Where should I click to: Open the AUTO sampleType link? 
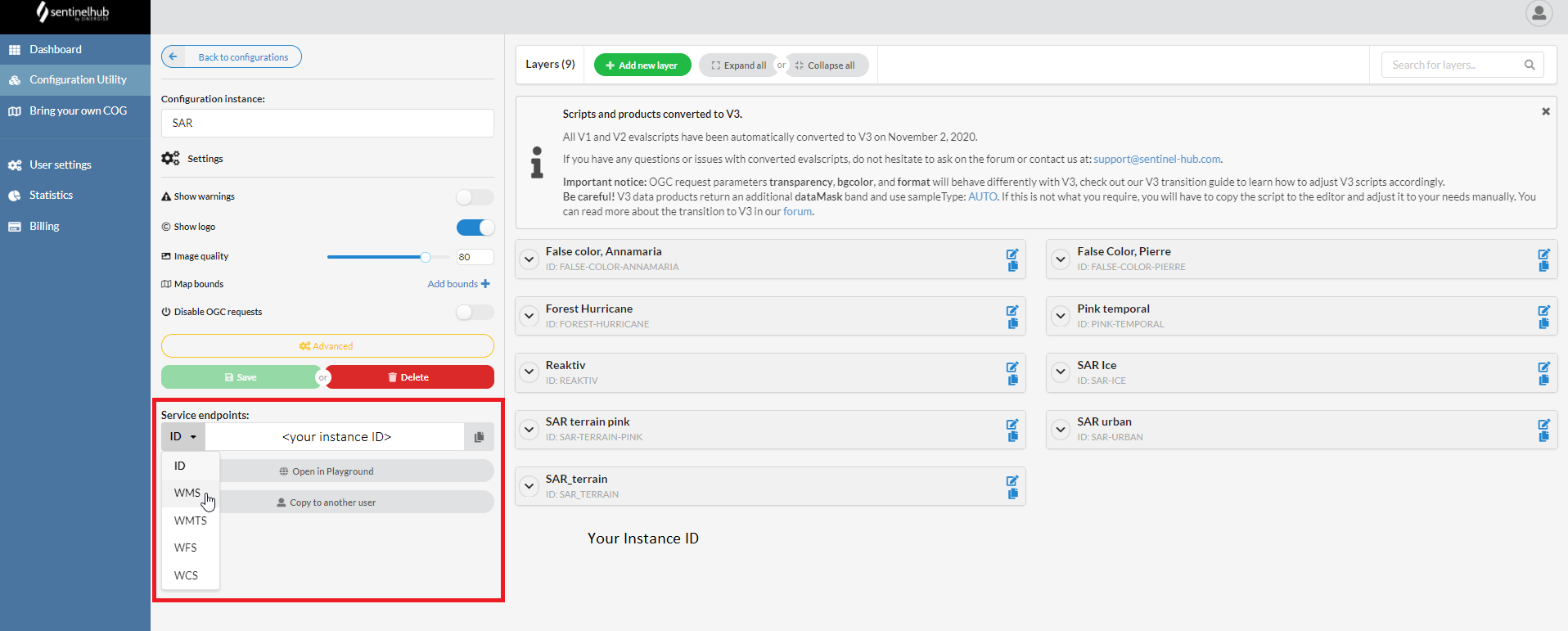point(982,197)
